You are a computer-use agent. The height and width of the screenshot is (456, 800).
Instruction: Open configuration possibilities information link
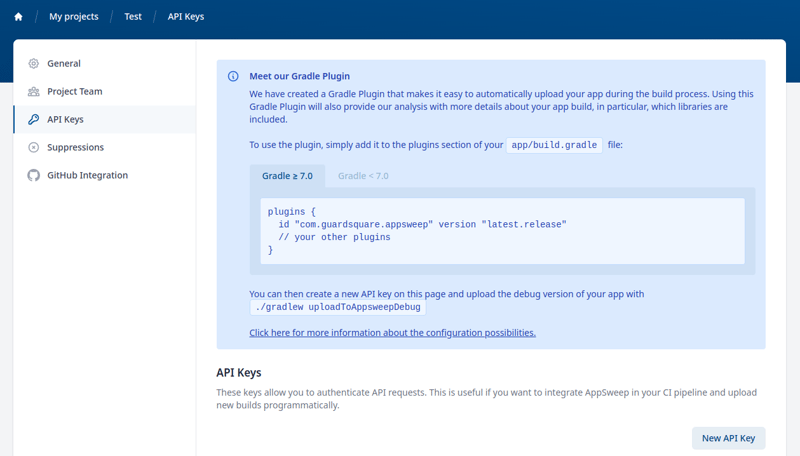pos(392,333)
